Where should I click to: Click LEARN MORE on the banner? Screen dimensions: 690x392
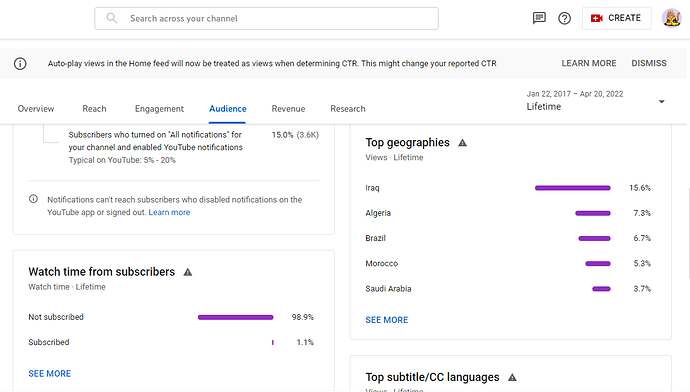click(x=589, y=63)
